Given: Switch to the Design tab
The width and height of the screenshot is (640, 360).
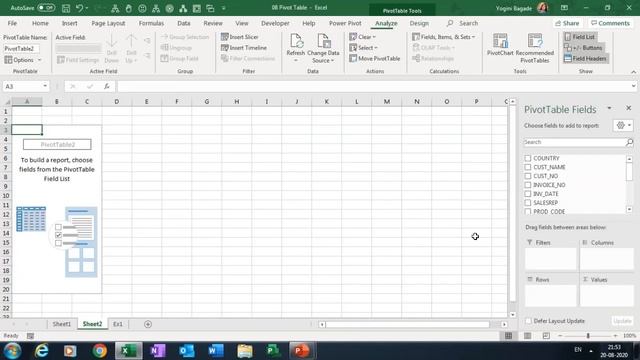Looking at the screenshot, I should coord(419,23).
